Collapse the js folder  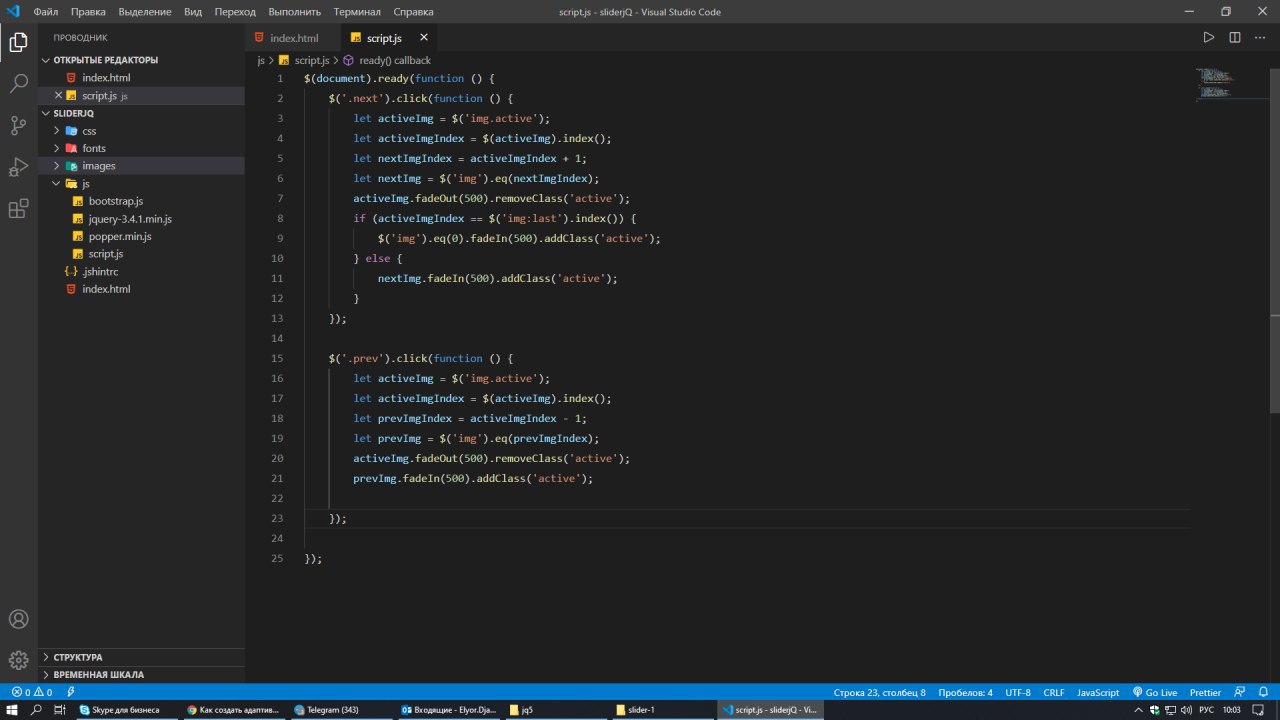(x=85, y=184)
